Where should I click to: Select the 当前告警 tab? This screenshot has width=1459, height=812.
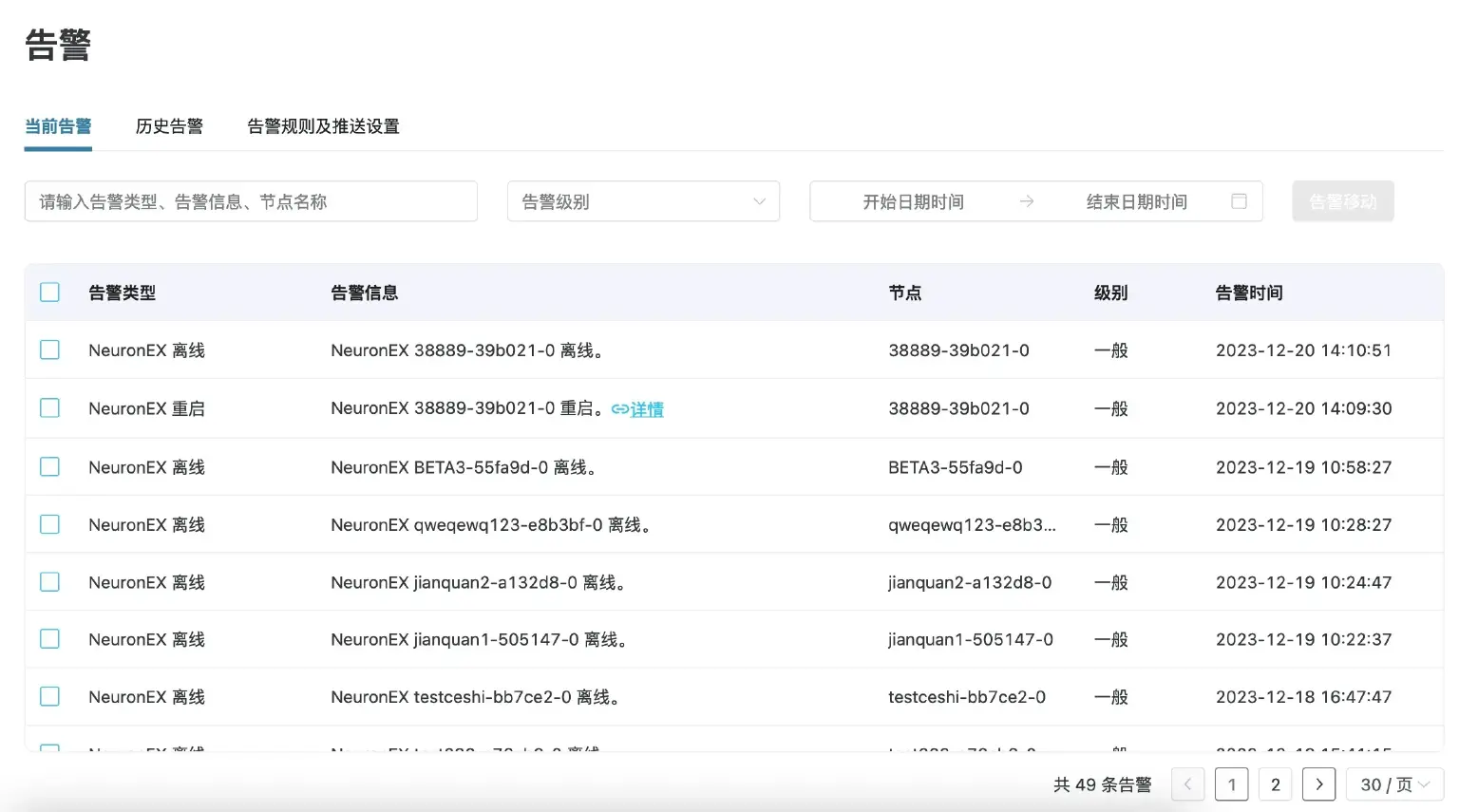pyautogui.click(x=58, y=126)
